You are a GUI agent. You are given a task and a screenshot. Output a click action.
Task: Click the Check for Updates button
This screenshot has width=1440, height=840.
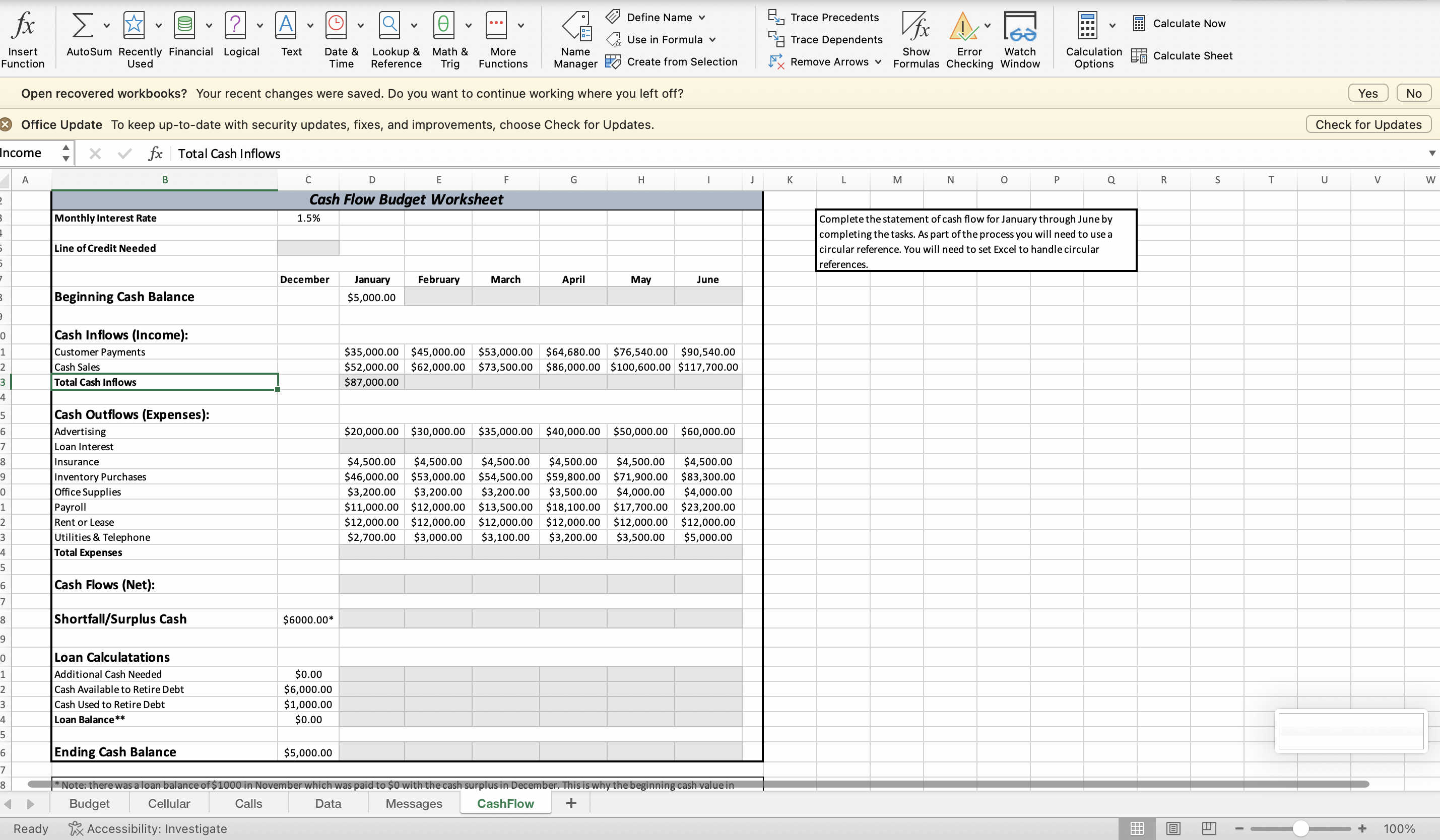(x=1368, y=124)
